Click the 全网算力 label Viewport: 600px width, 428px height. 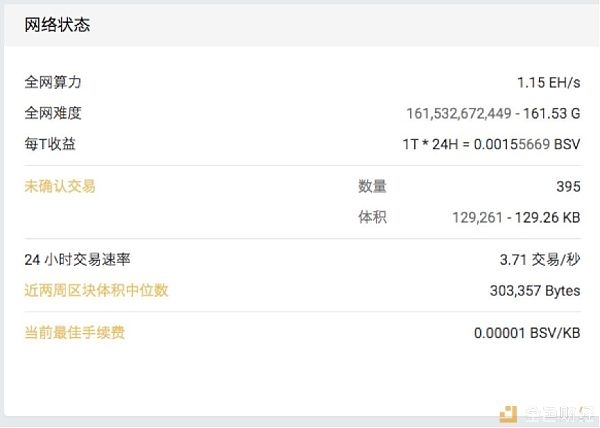point(53,82)
